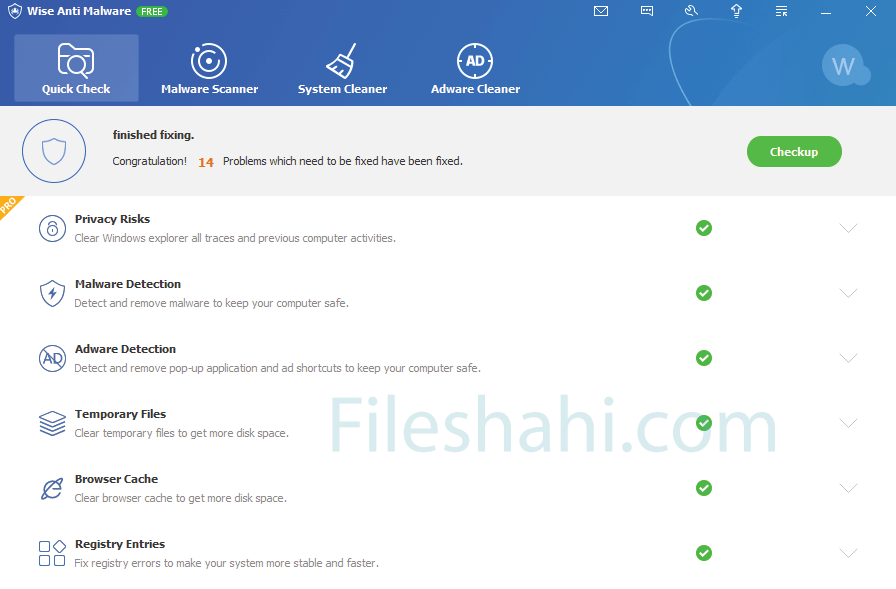Viewport: 896px width, 589px height.
Task: Expand the Browser Cache row chevron
Action: tap(848, 488)
